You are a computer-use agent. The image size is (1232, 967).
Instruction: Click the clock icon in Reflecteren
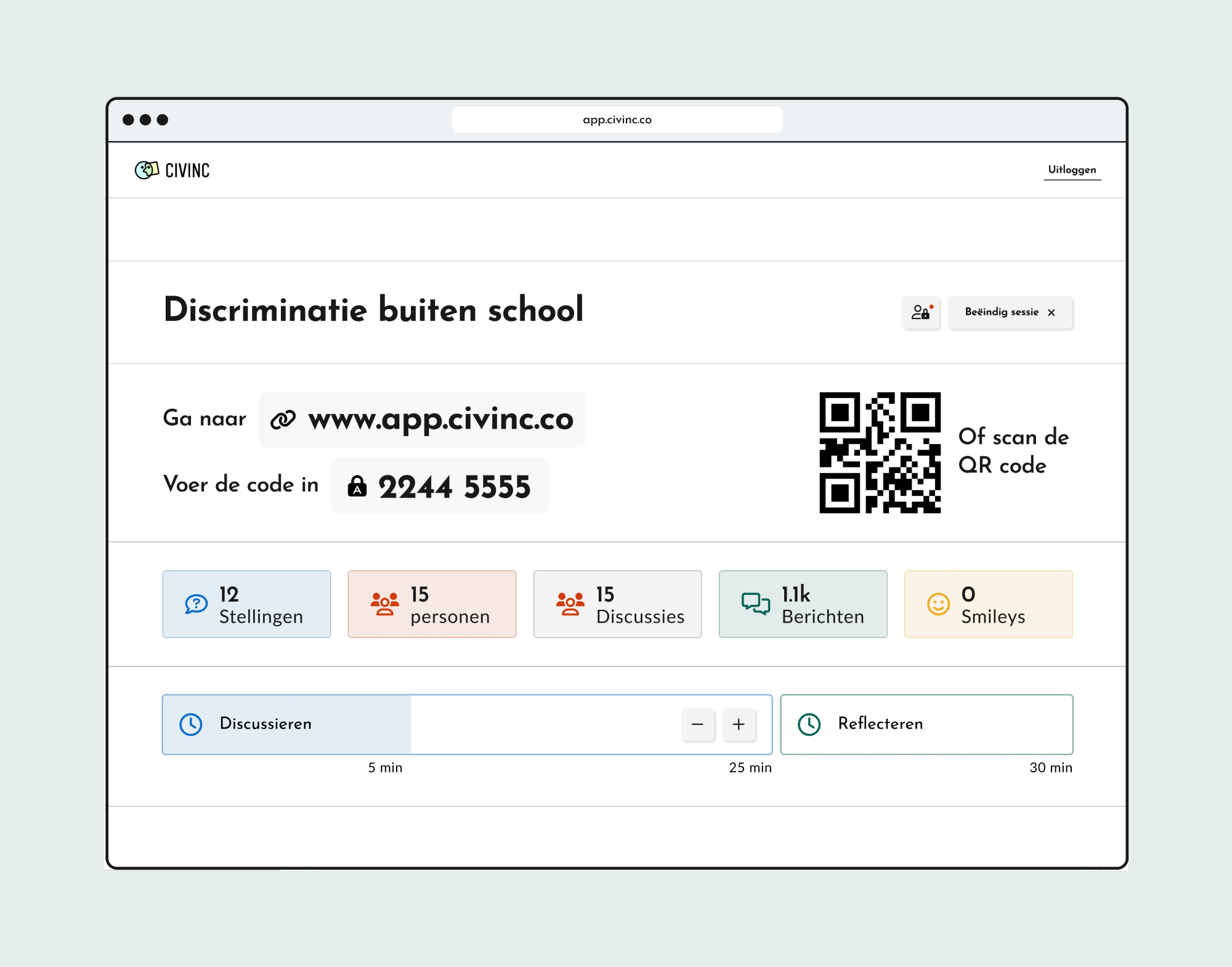809,724
